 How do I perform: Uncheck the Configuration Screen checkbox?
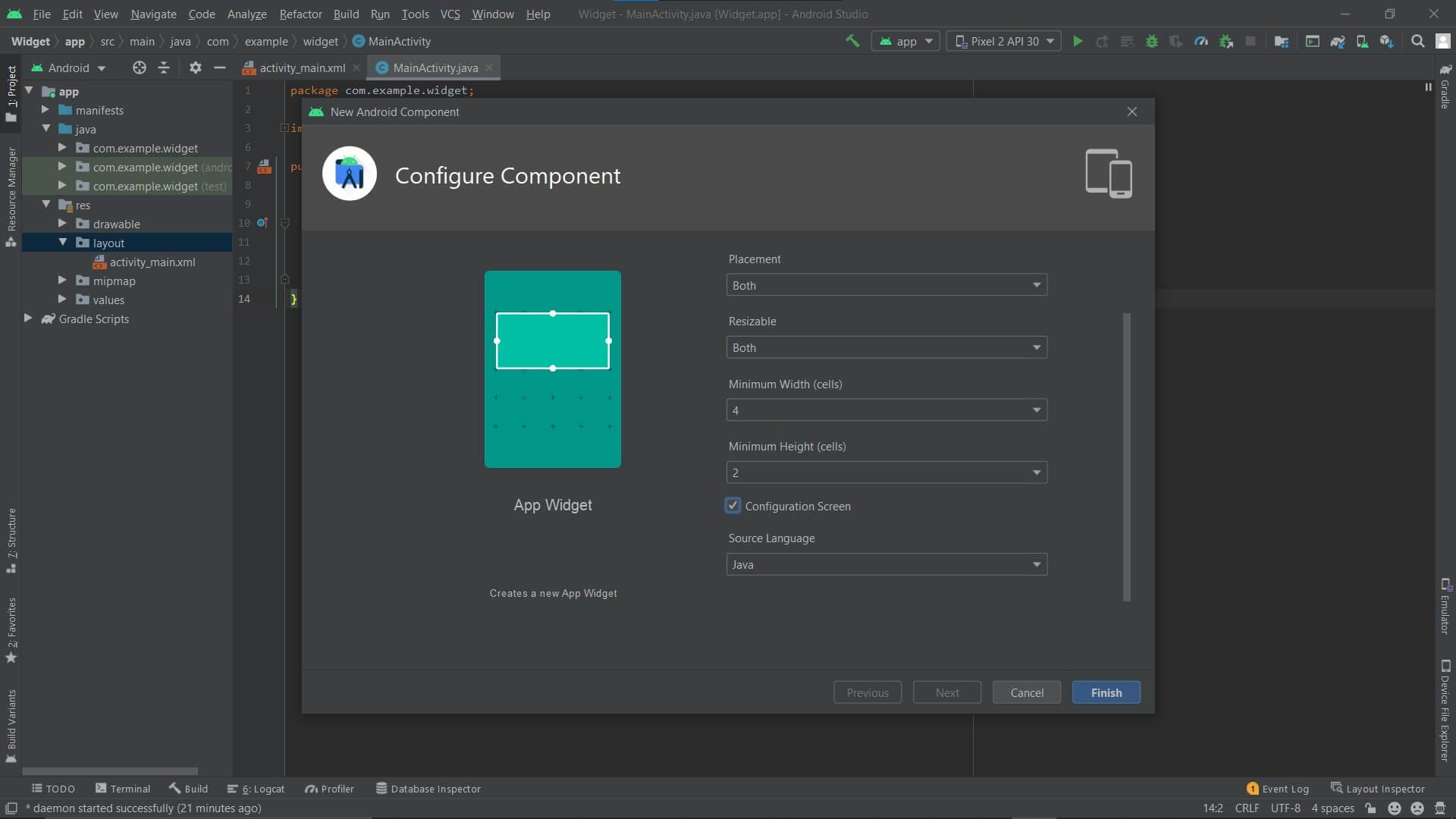click(733, 505)
